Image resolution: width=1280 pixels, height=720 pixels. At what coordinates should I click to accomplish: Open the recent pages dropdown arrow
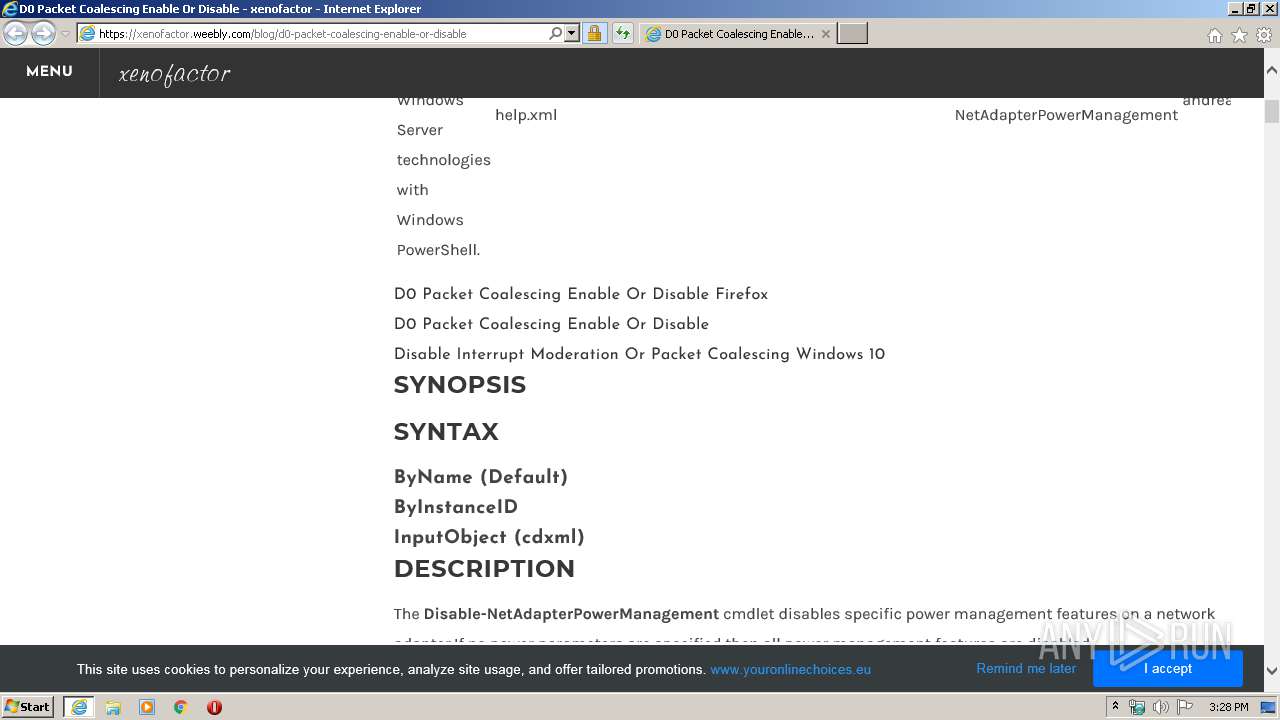tap(66, 34)
